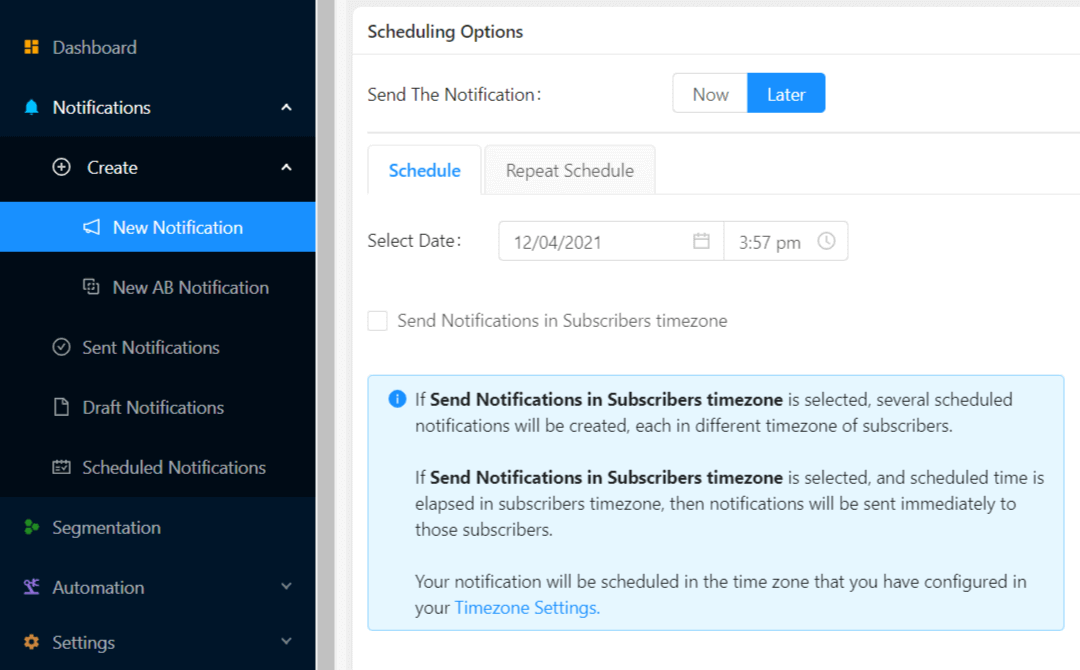Viewport: 1080px width, 670px height.
Task: Click the Draft Notifications document icon
Action: pyautogui.click(x=62, y=407)
